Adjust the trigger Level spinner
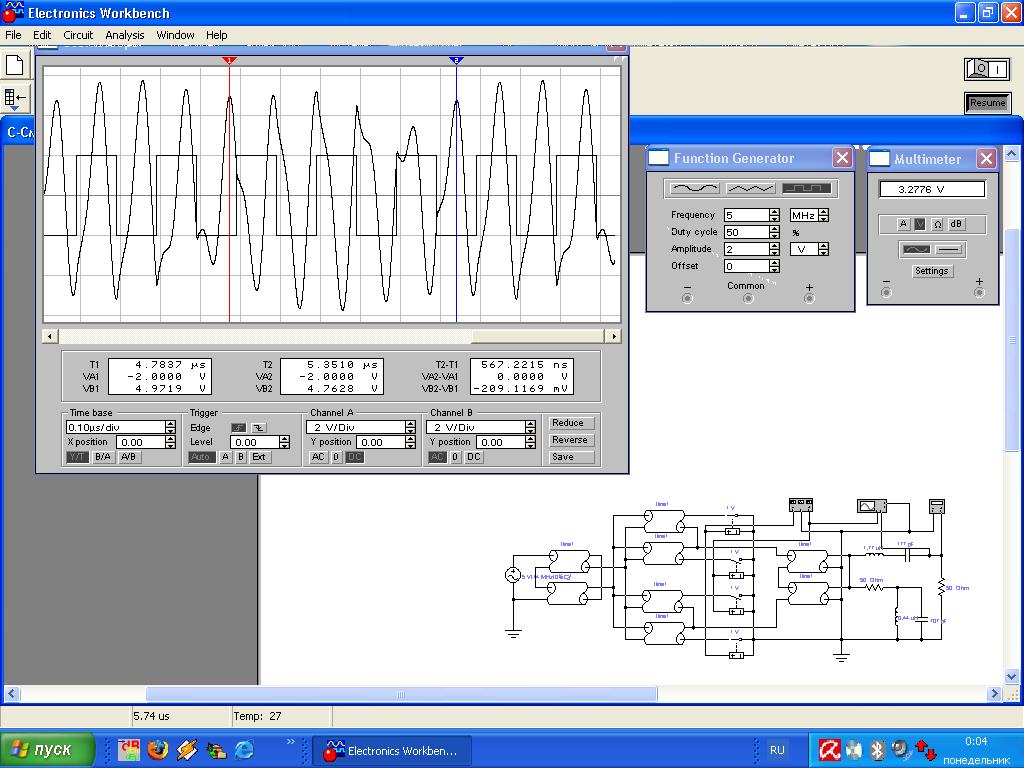 click(284, 442)
